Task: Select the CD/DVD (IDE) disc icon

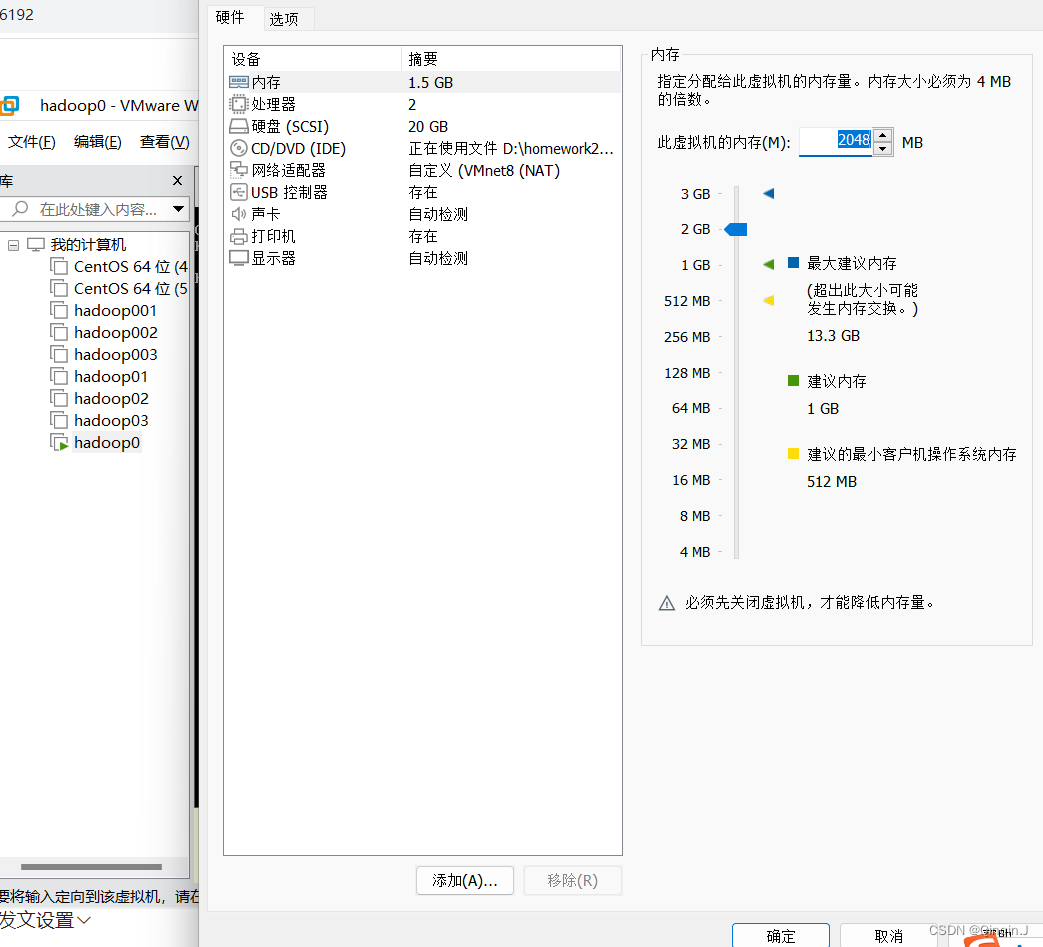Action: [x=238, y=148]
